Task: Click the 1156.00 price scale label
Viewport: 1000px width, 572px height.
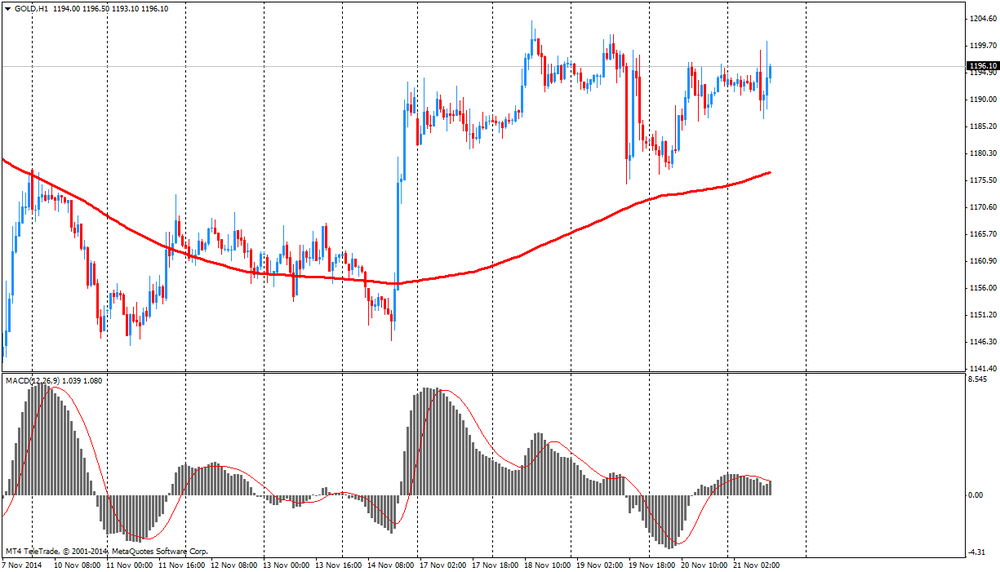Action: pos(983,288)
